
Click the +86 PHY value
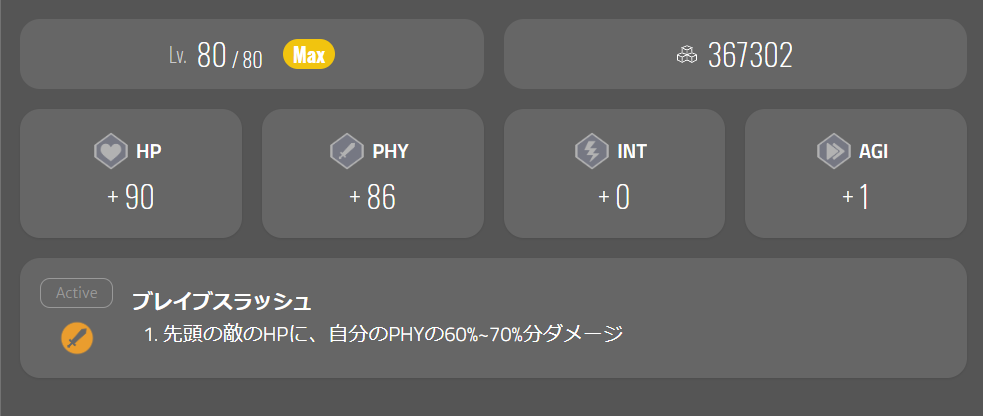pos(373,198)
